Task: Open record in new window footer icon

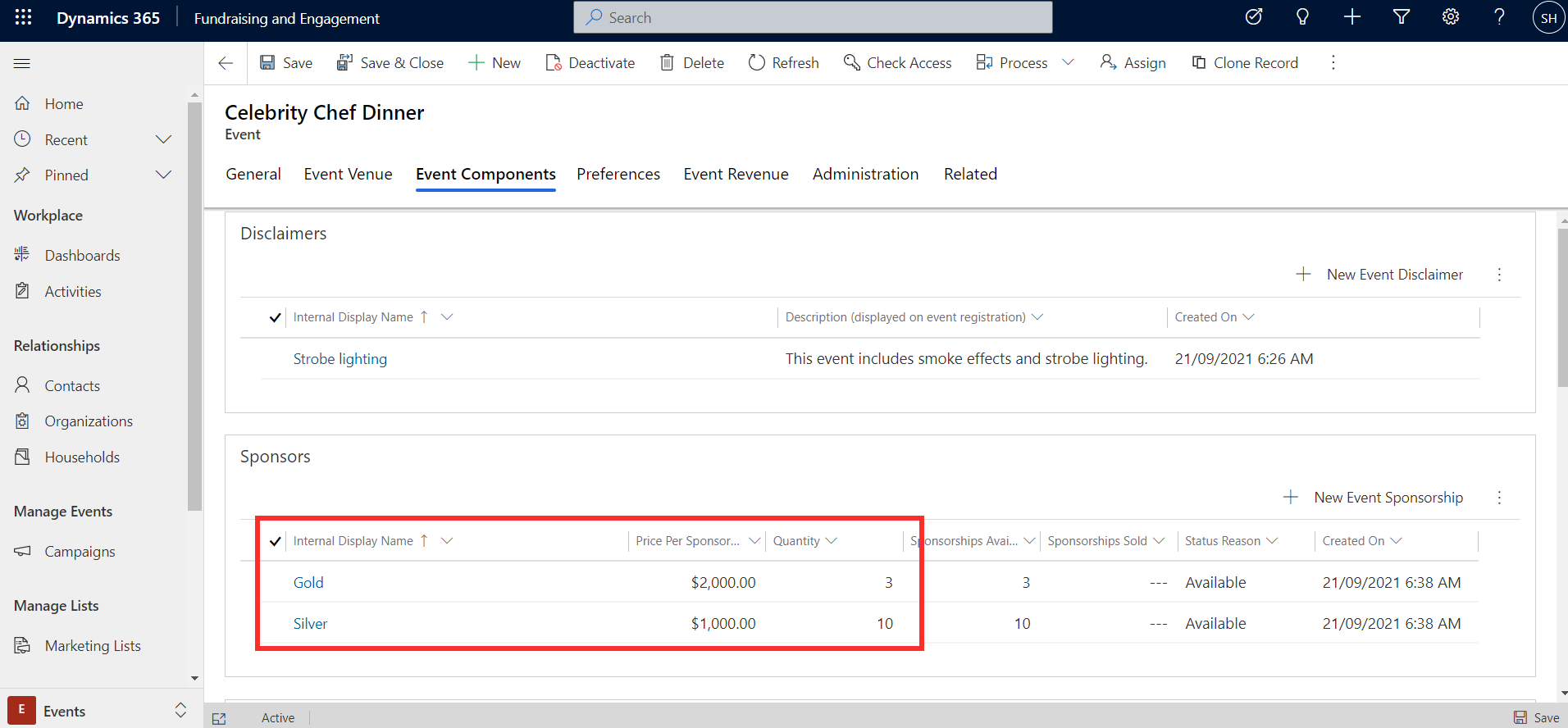Action: (x=219, y=718)
